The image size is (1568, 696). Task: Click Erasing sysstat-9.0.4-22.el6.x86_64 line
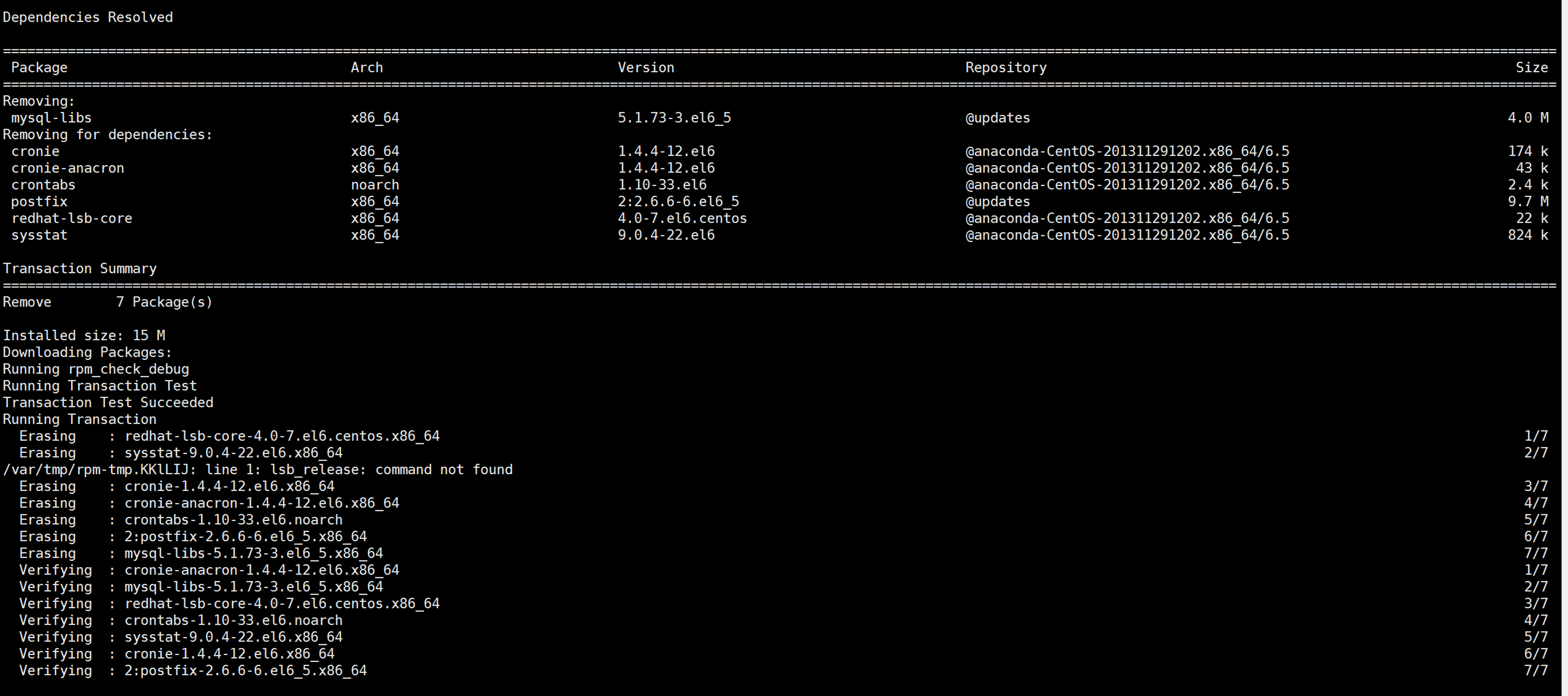point(181,453)
